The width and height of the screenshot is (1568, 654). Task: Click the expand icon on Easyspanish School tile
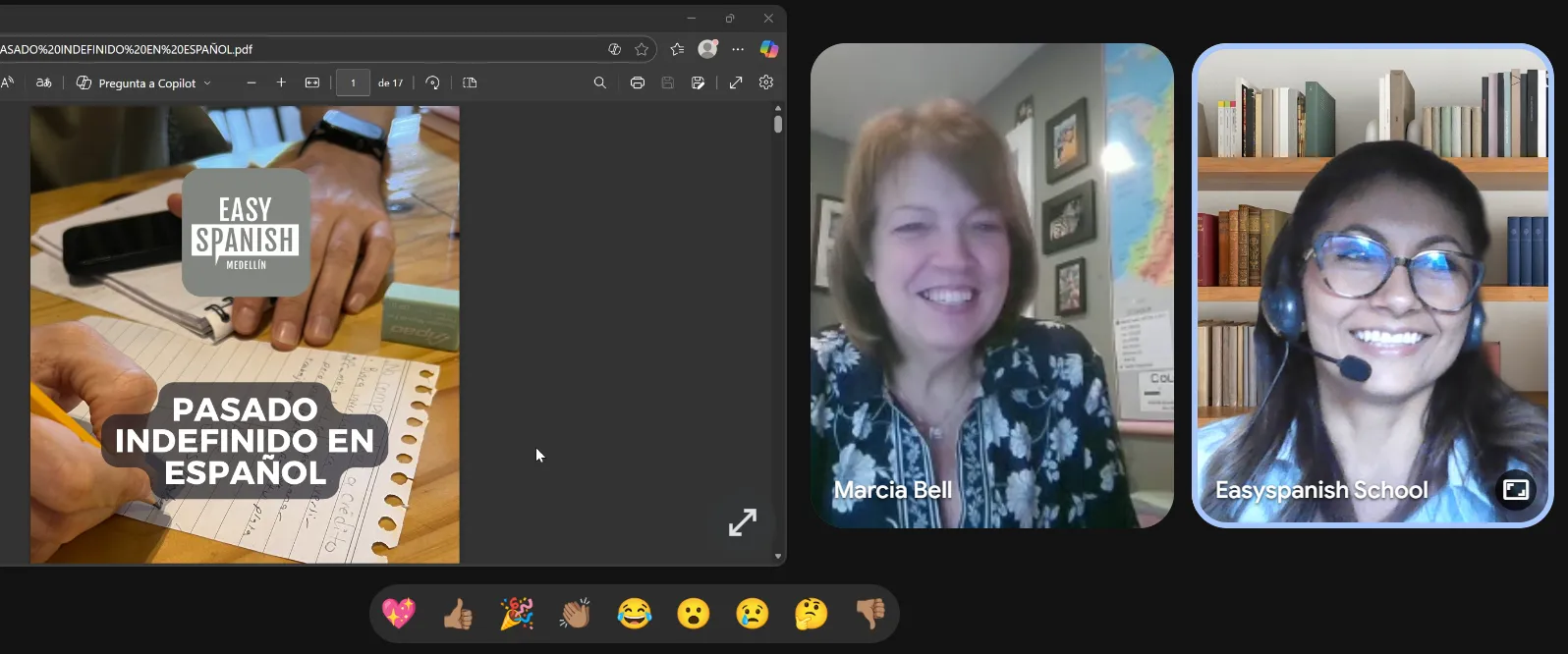coord(1516,489)
